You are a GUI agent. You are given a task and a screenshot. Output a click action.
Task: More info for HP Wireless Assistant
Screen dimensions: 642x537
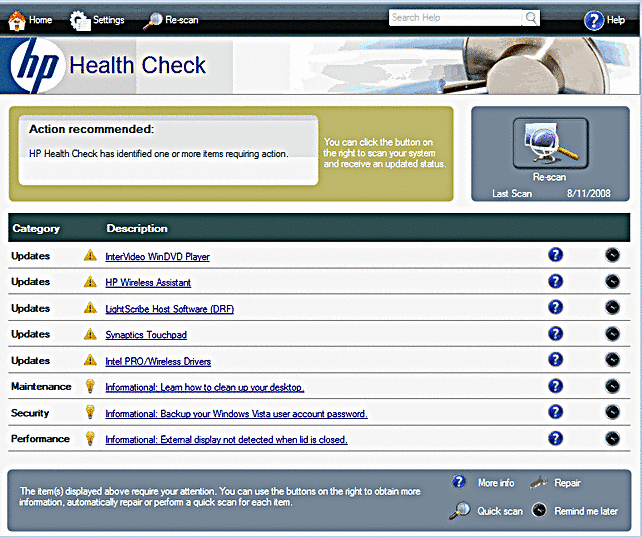(x=555, y=281)
